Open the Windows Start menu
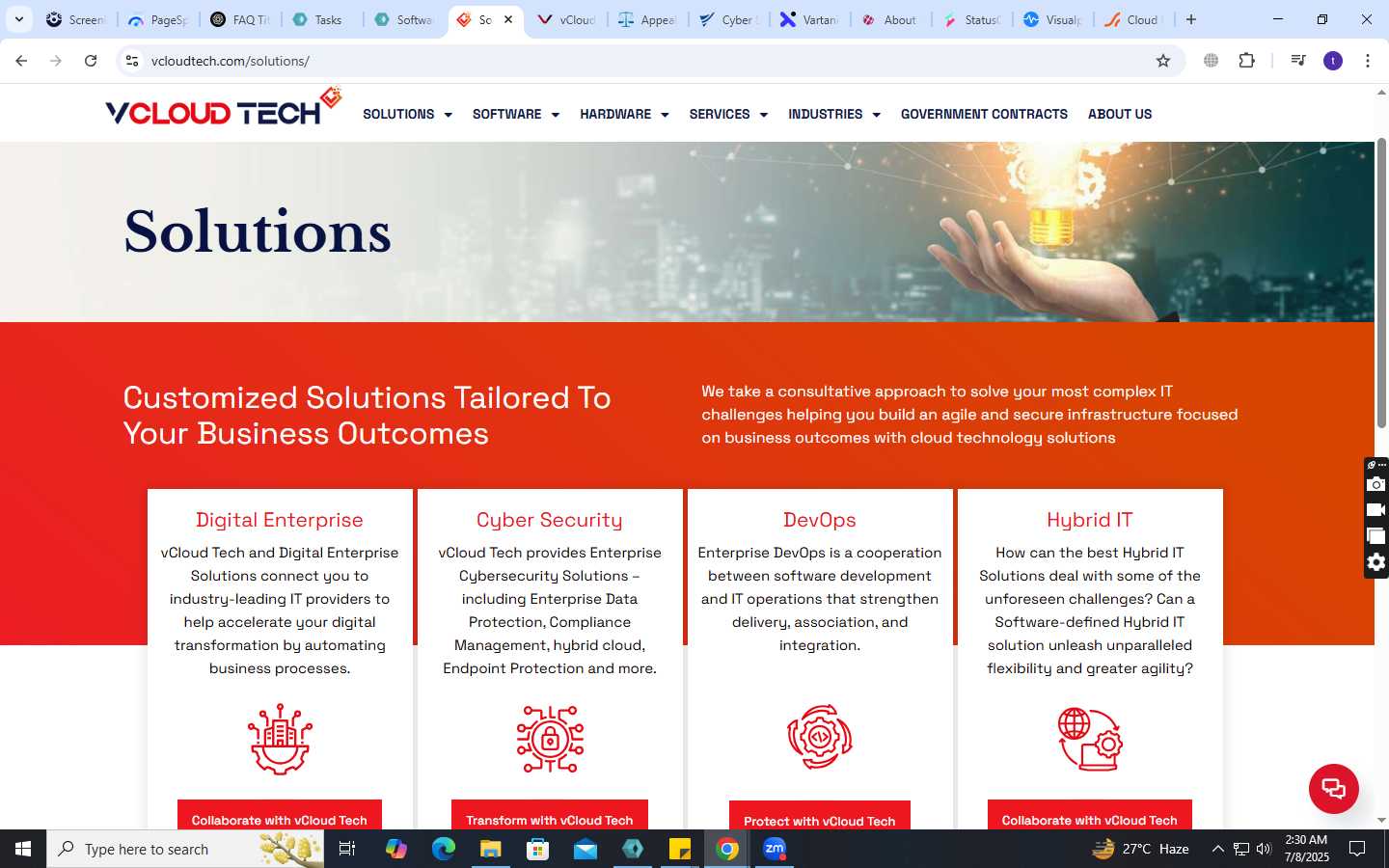Viewport: 1389px width, 868px height. (x=23, y=849)
